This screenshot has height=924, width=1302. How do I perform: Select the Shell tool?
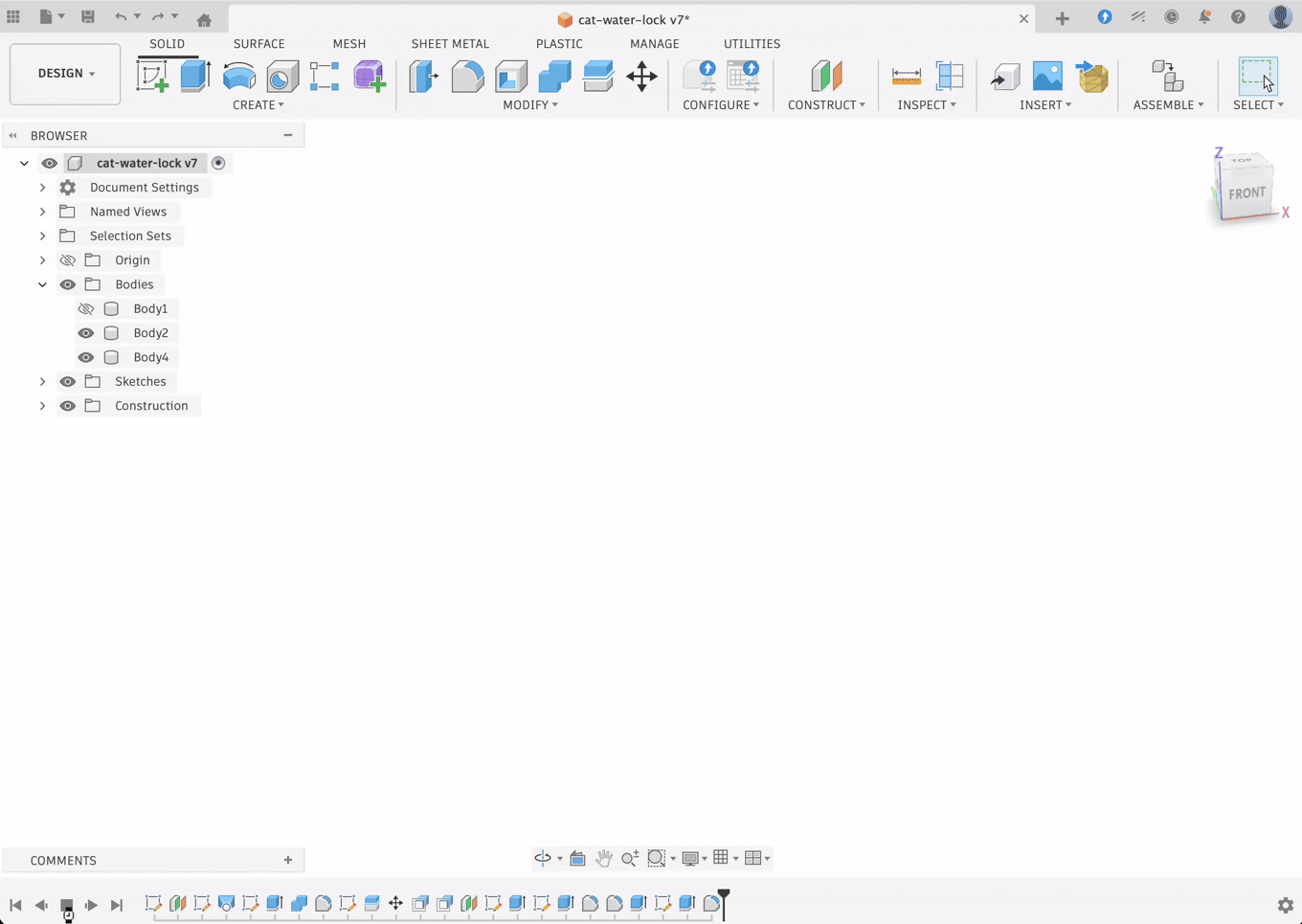(511, 76)
